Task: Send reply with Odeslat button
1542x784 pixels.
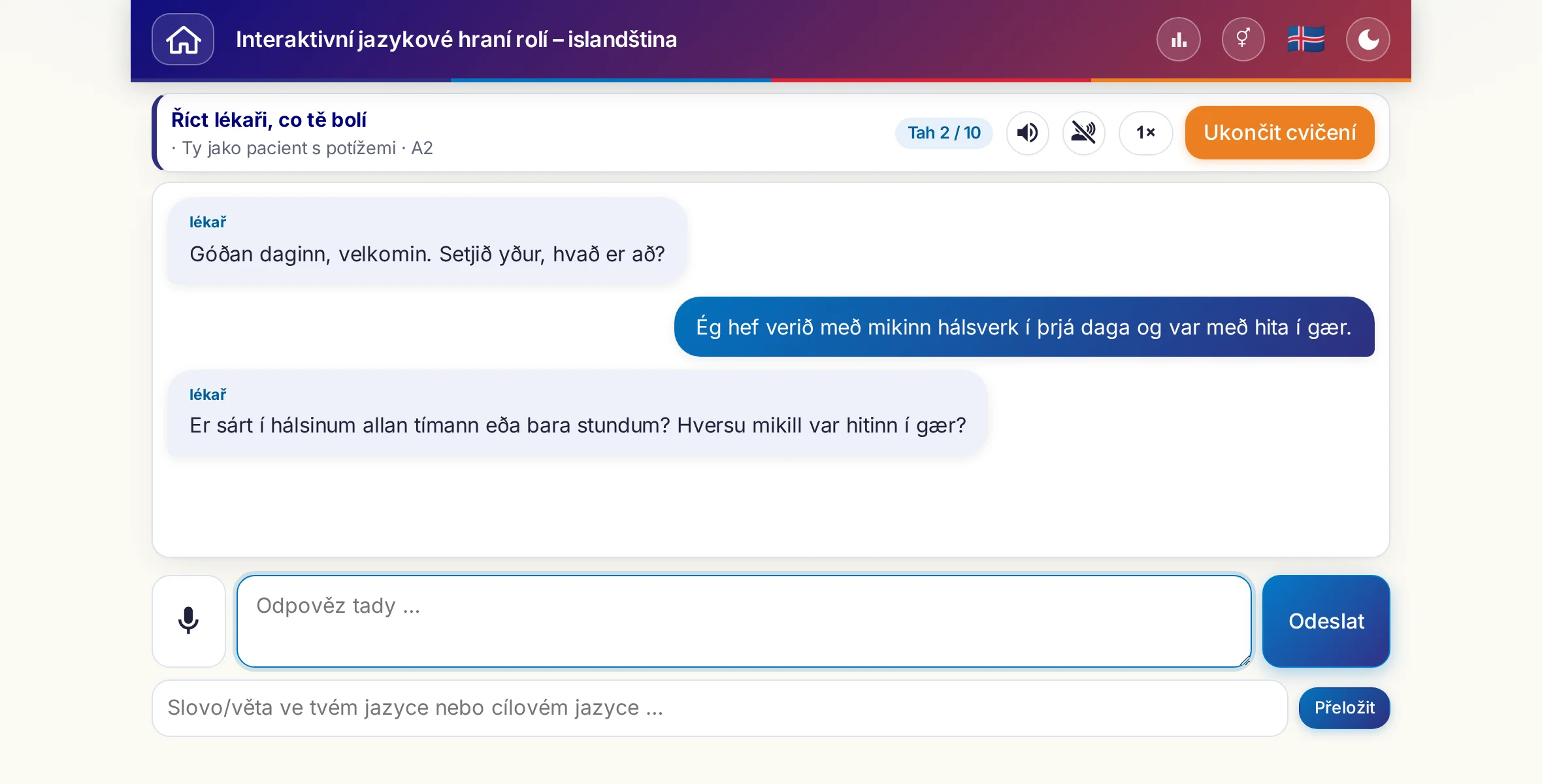Action: [1326, 621]
